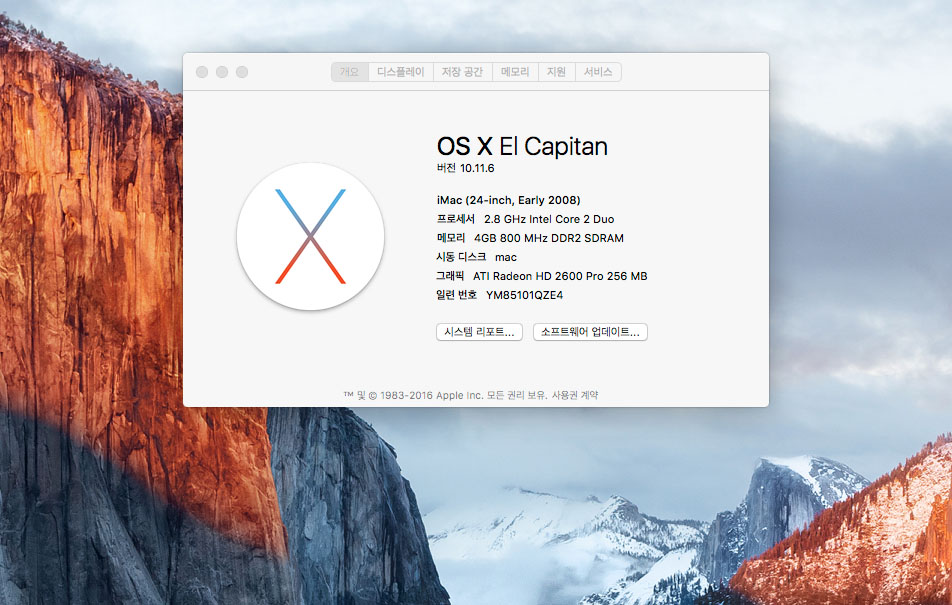The image size is (952, 605).
Task: Click the 시스템 리포트... button
Action: [x=479, y=332]
